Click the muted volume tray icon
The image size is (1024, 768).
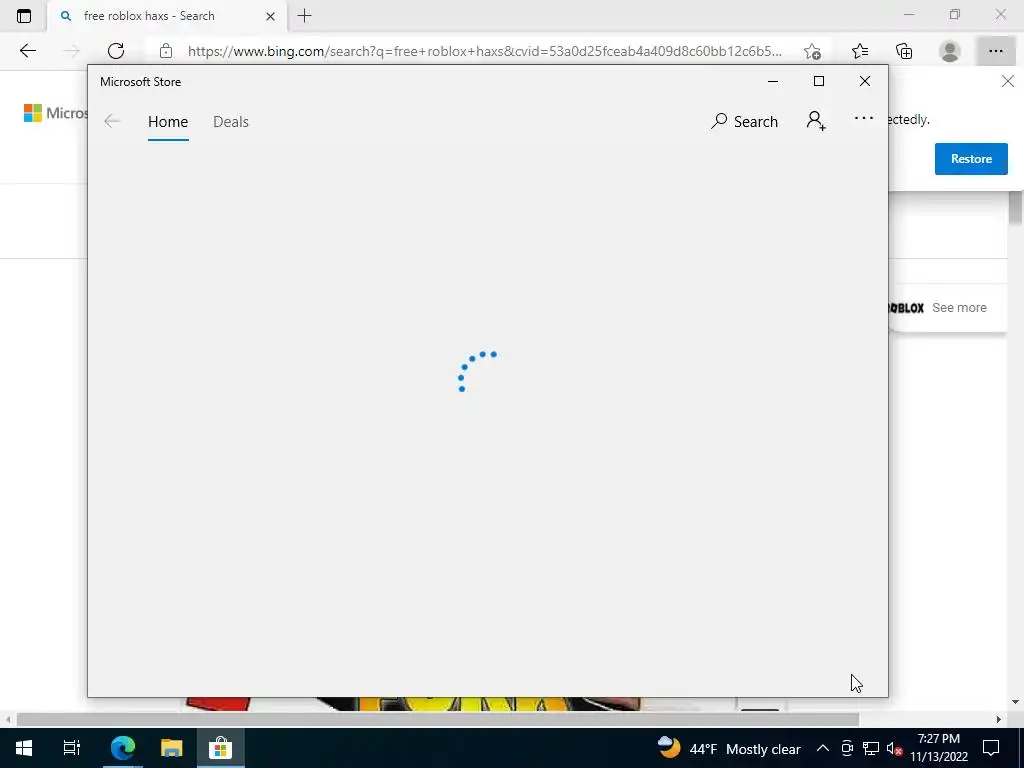tap(894, 748)
